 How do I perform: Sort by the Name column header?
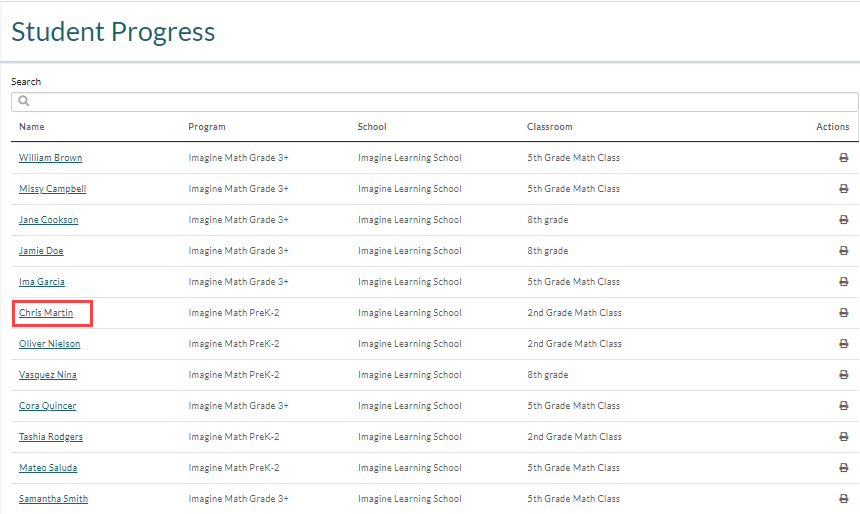click(x=32, y=127)
